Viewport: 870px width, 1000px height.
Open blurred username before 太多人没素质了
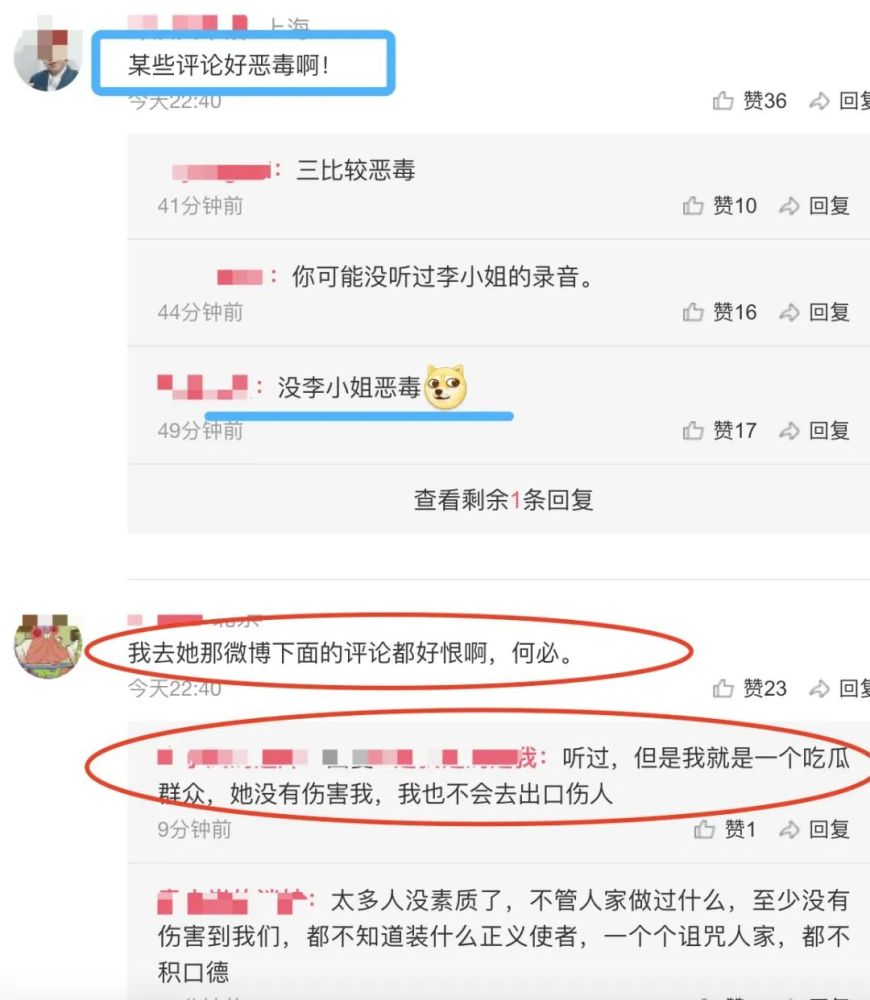point(232,901)
